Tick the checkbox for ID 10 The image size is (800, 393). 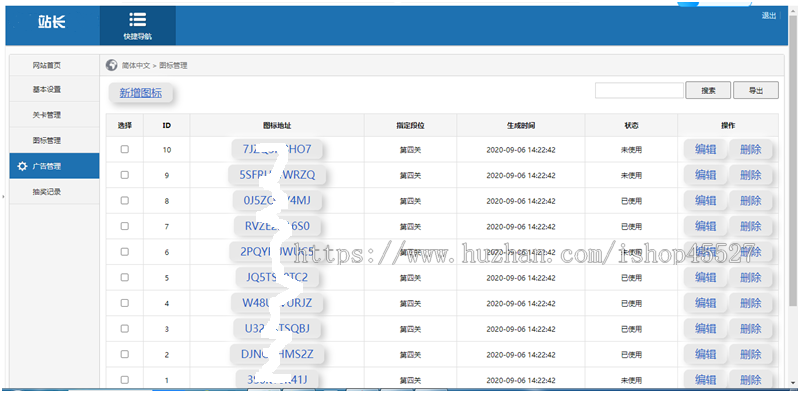click(x=124, y=150)
